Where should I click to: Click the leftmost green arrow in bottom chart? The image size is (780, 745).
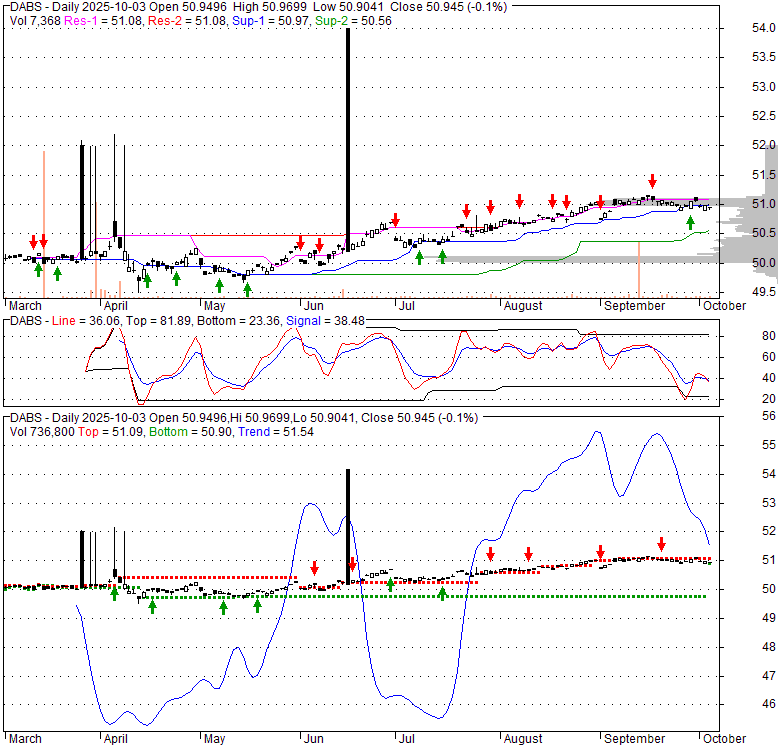point(114,593)
